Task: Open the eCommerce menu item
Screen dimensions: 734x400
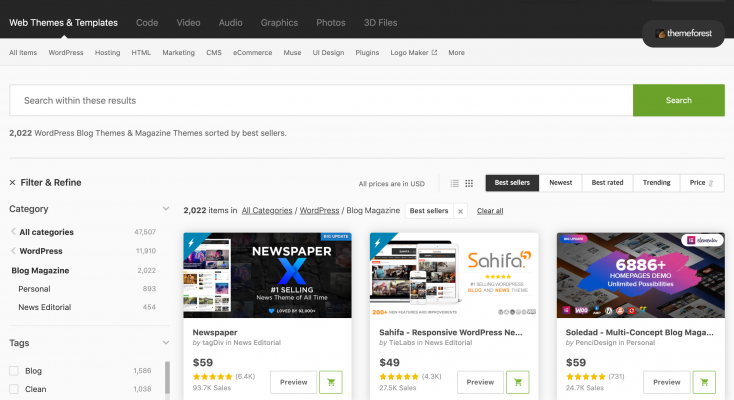Action: [x=252, y=52]
